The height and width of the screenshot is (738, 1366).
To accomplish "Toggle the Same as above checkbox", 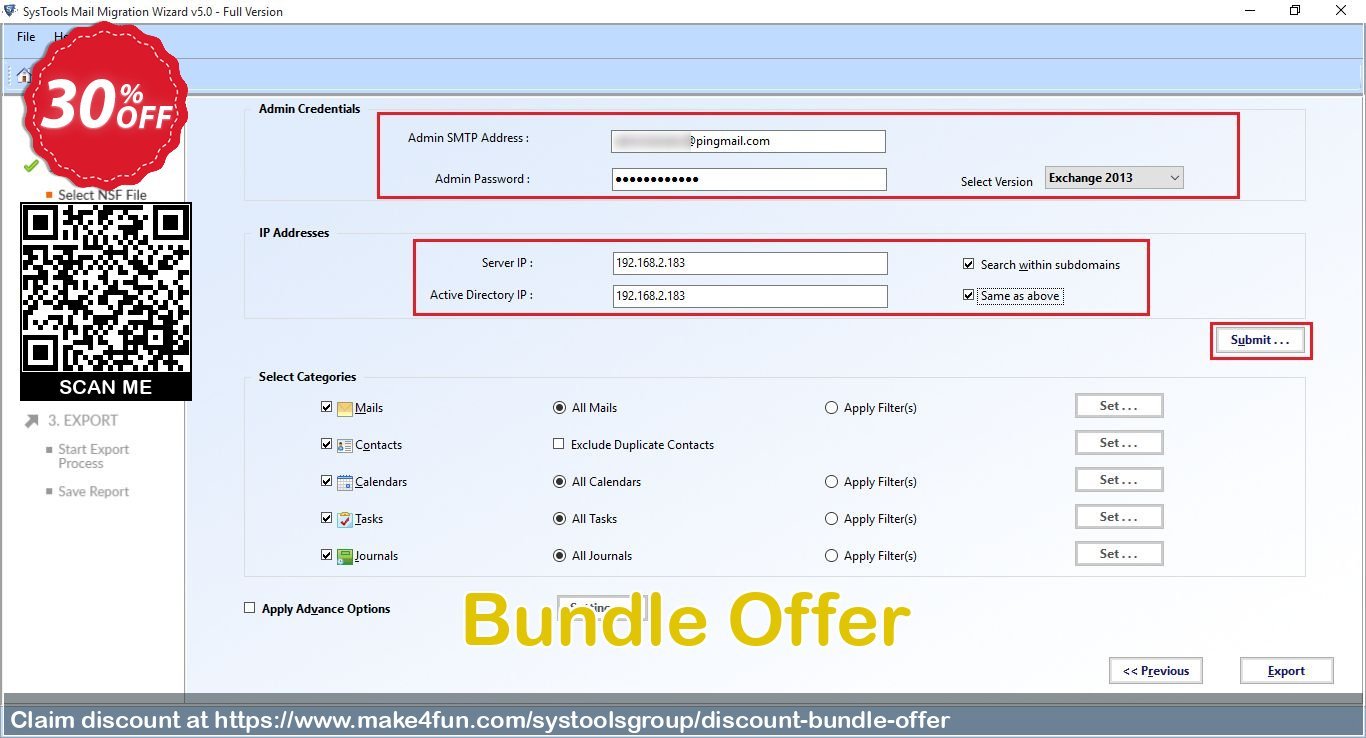I will click(968, 295).
